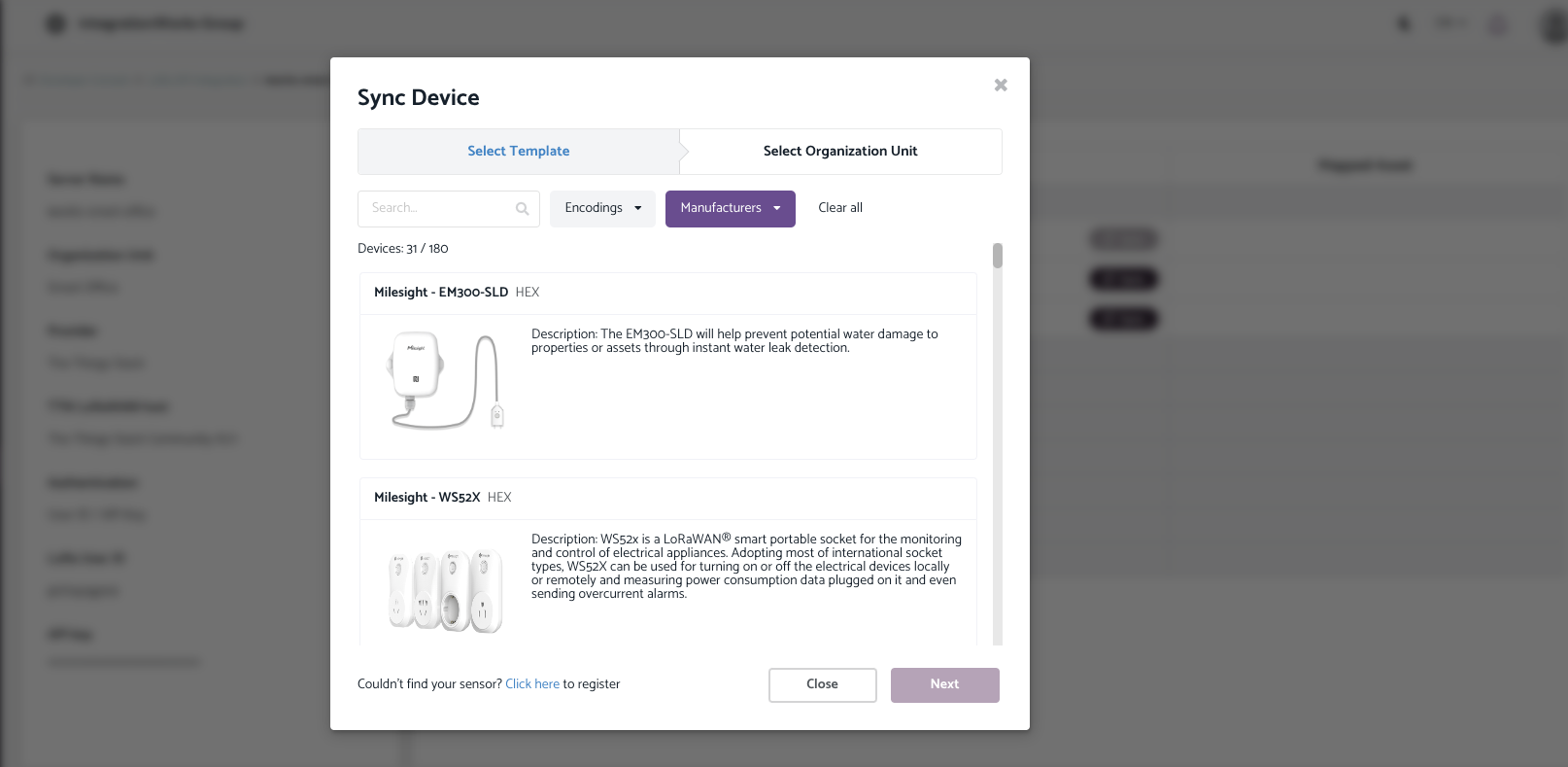Viewport: 1568px width, 767px height.
Task: Select the Milesight - WS52X template header
Action: 668,498
